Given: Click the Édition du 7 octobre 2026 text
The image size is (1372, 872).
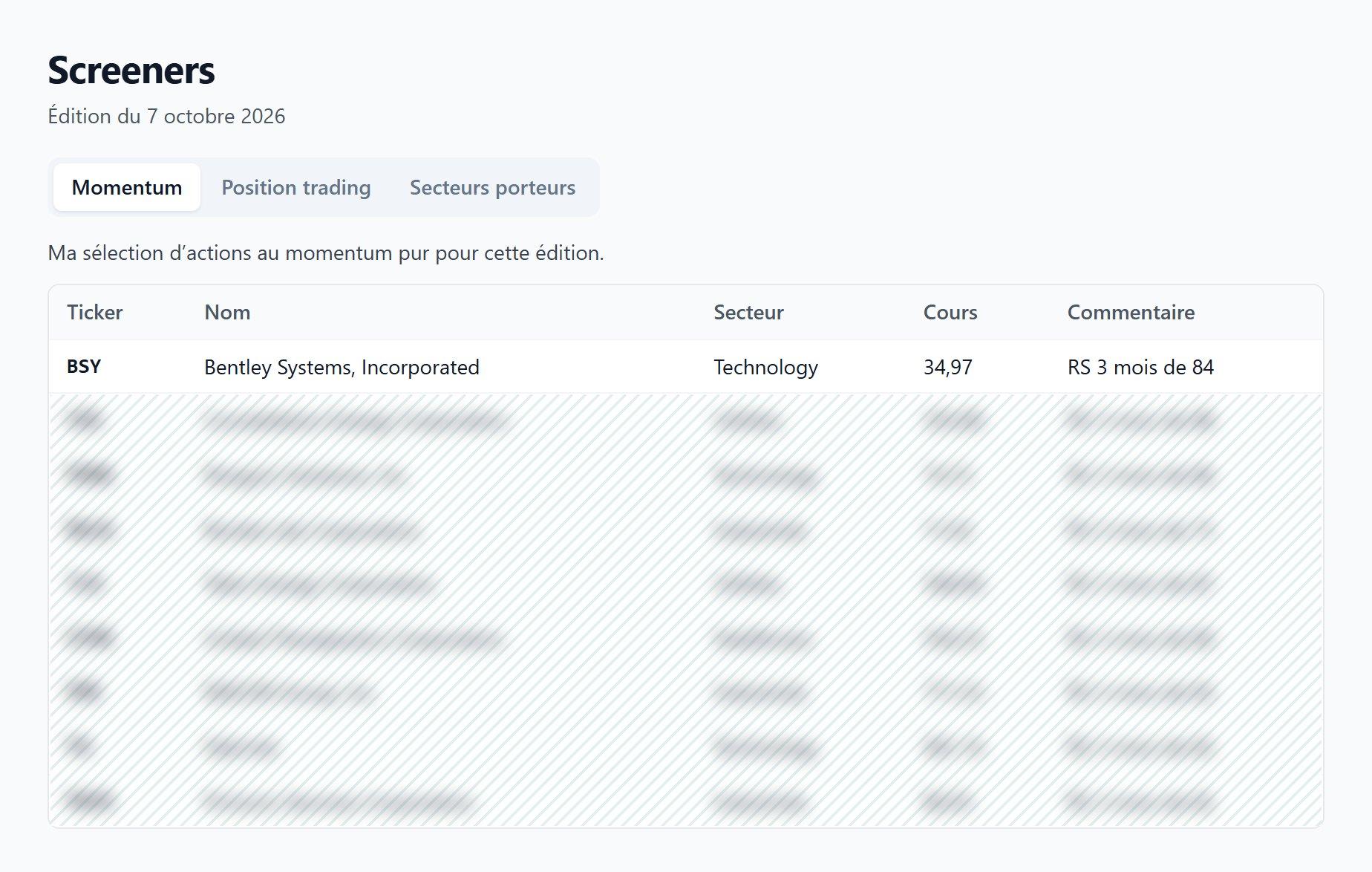Looking at the screenshot, I should coord(166,117).
